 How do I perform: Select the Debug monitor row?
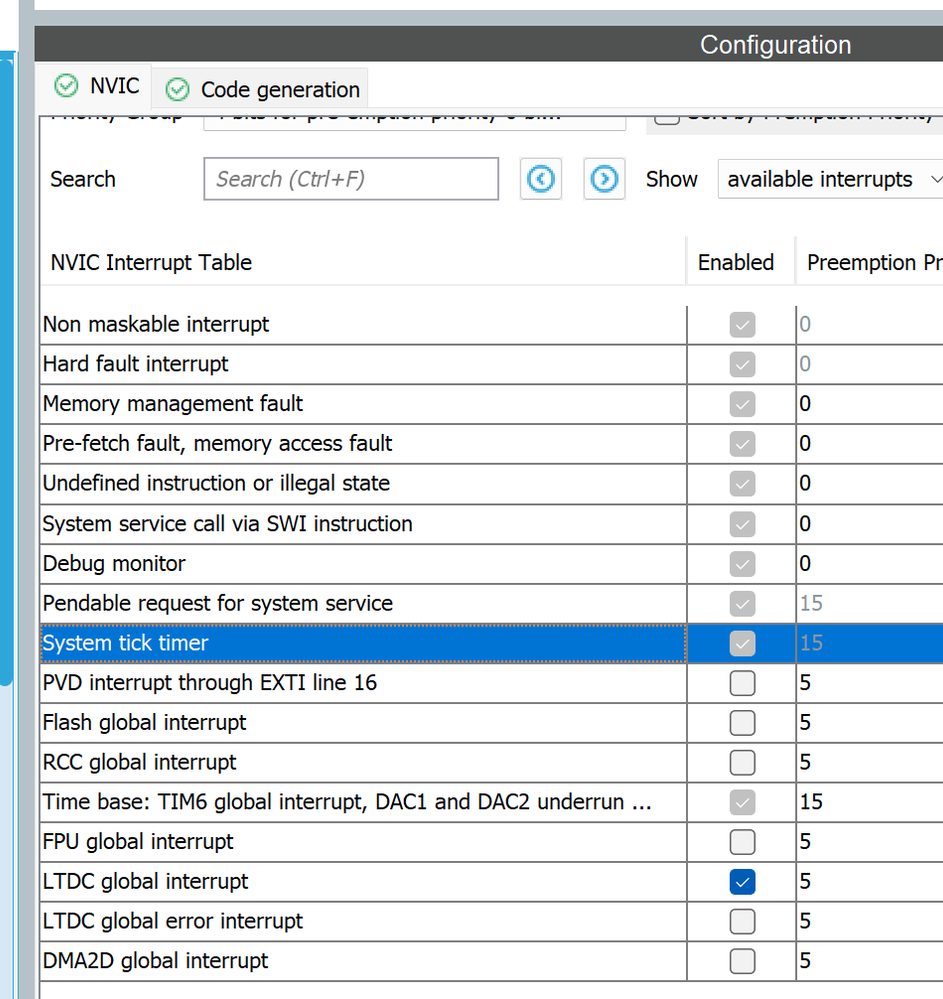[x=114, y=563]
